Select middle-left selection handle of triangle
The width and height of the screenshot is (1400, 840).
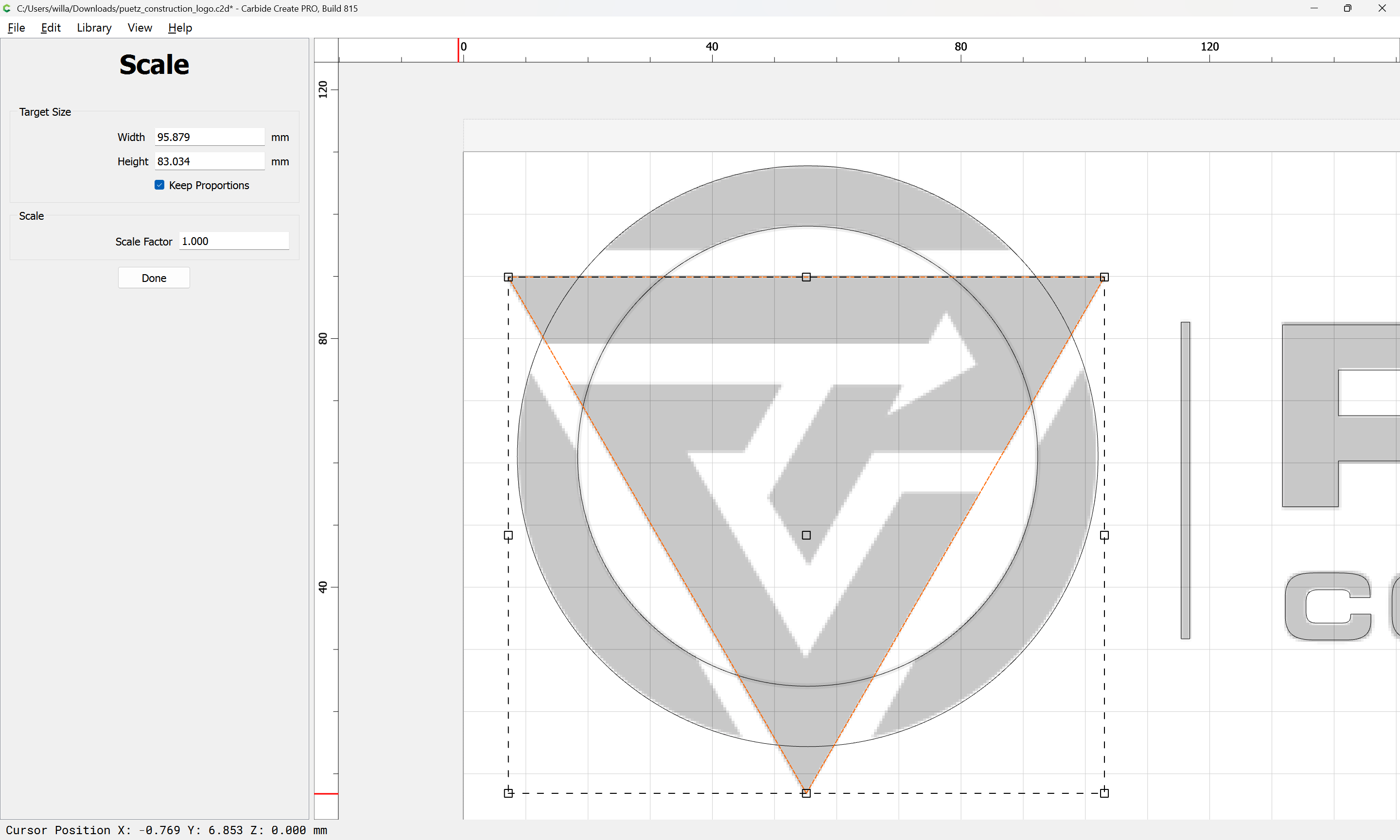508,535
